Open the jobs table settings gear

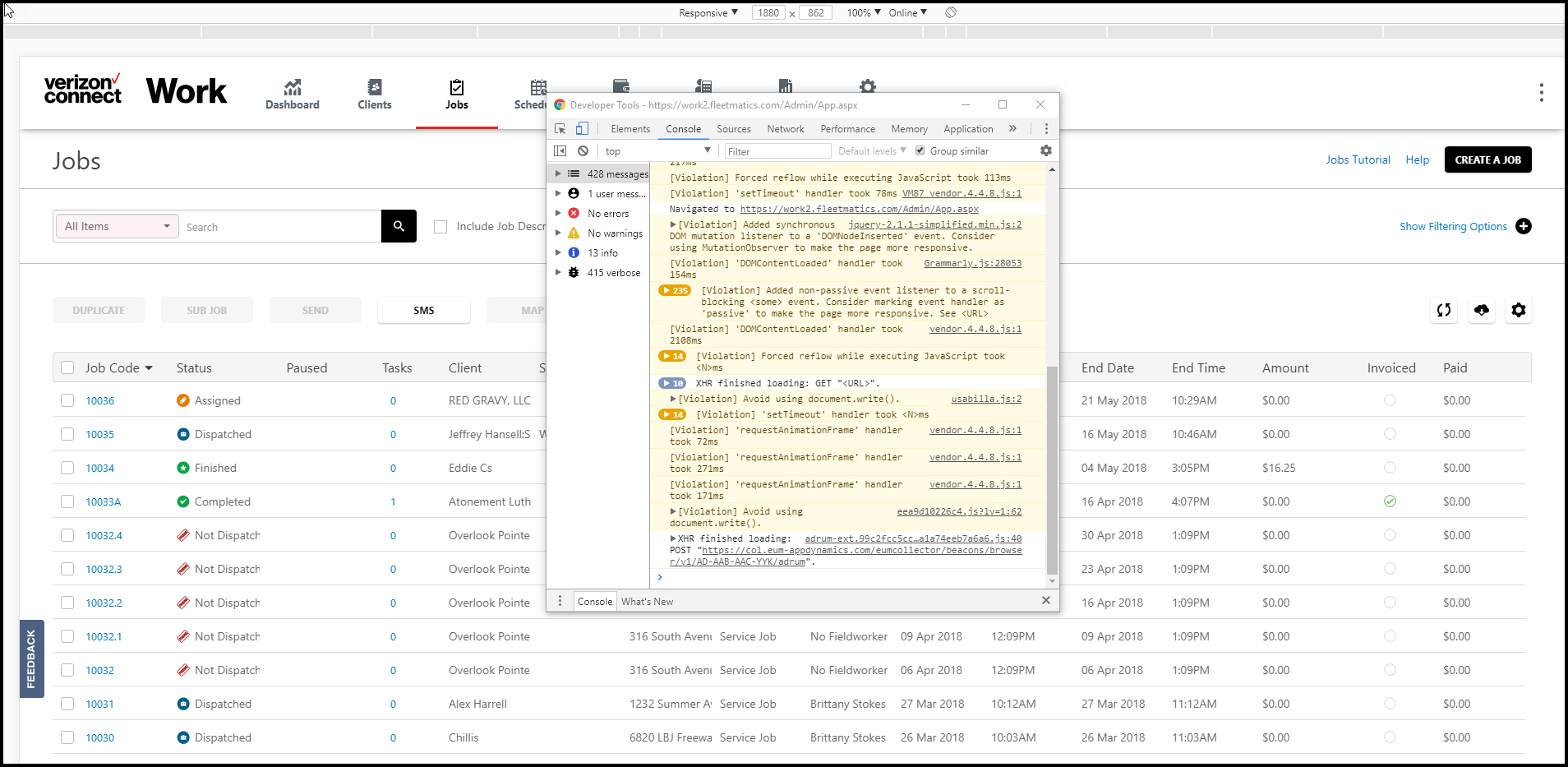1519,310
